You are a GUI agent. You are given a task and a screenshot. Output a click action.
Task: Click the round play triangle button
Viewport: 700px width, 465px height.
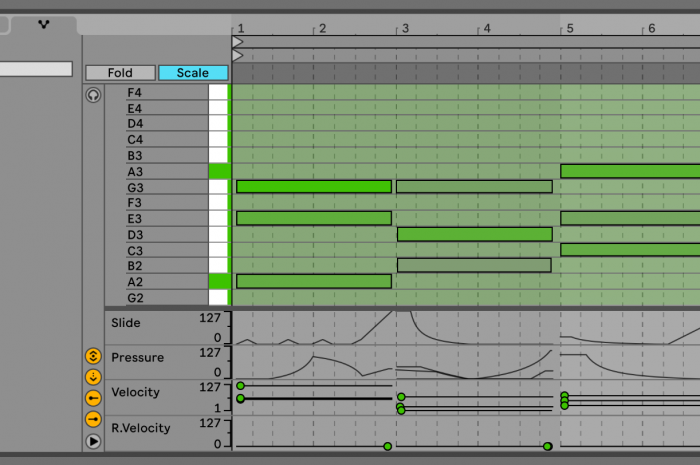click(93, 441)
